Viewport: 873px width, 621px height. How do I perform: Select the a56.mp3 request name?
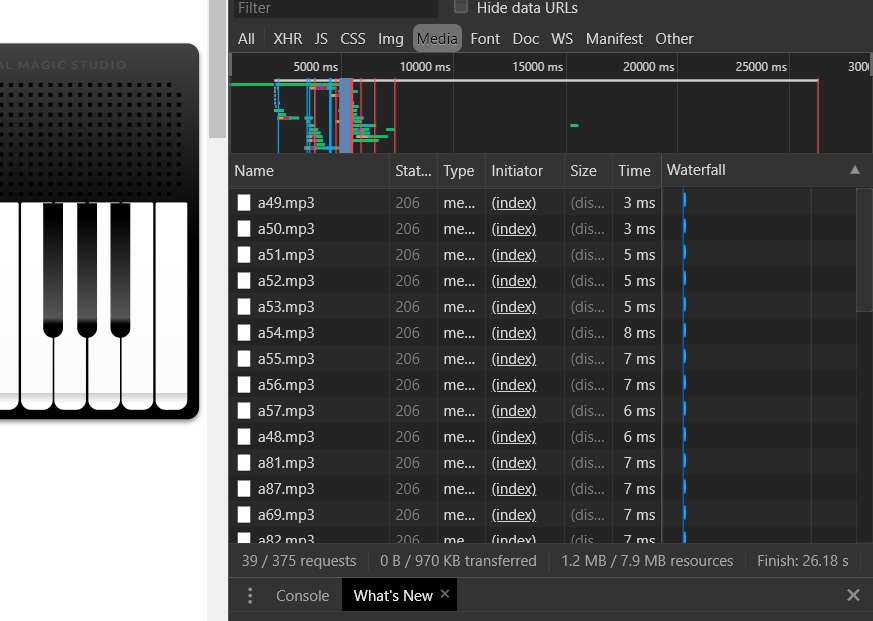286,385
